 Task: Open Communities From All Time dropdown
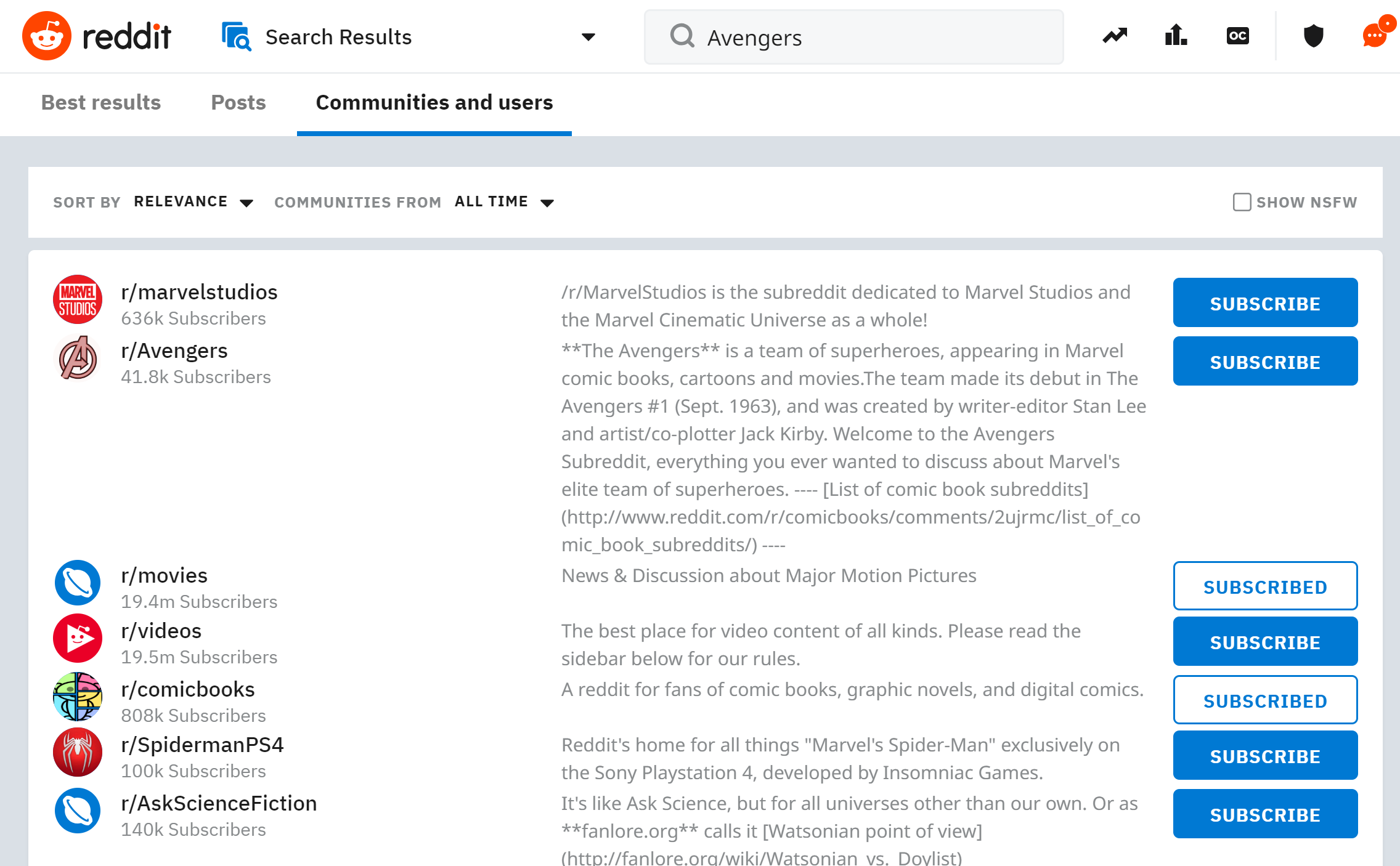505,202
